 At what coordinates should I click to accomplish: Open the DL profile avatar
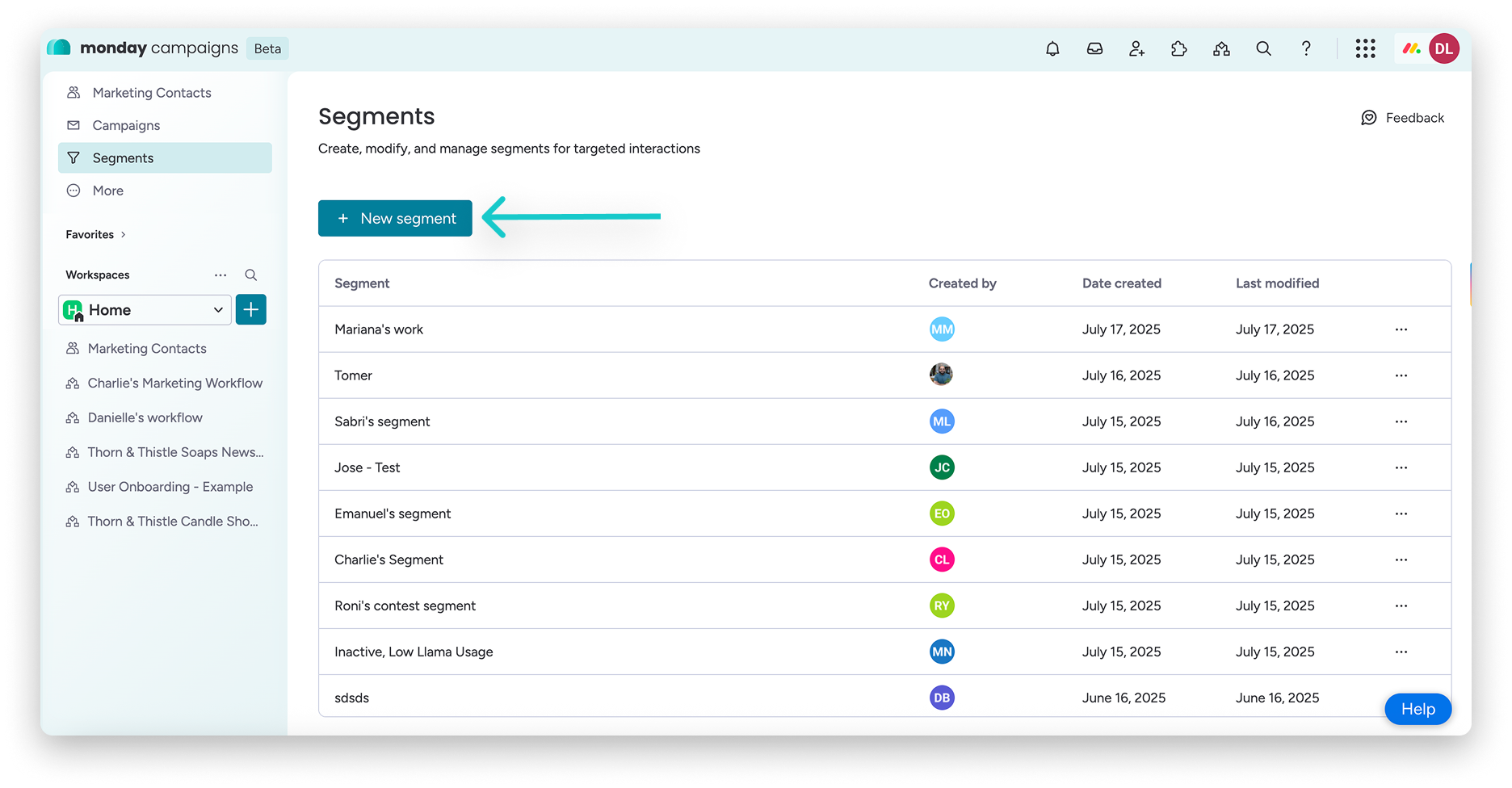[1444, 48]
